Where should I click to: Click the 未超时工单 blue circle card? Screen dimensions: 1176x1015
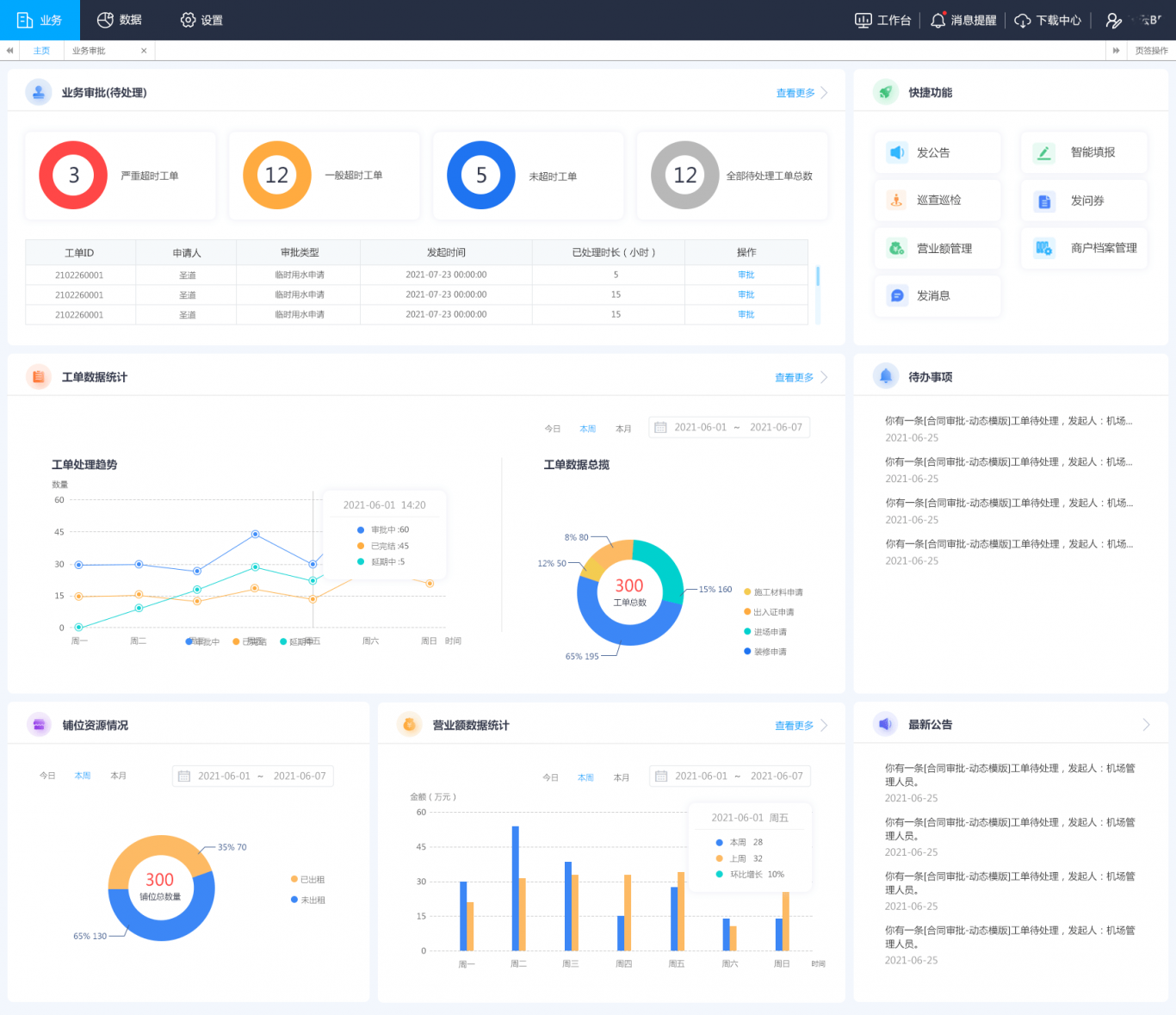528,176
